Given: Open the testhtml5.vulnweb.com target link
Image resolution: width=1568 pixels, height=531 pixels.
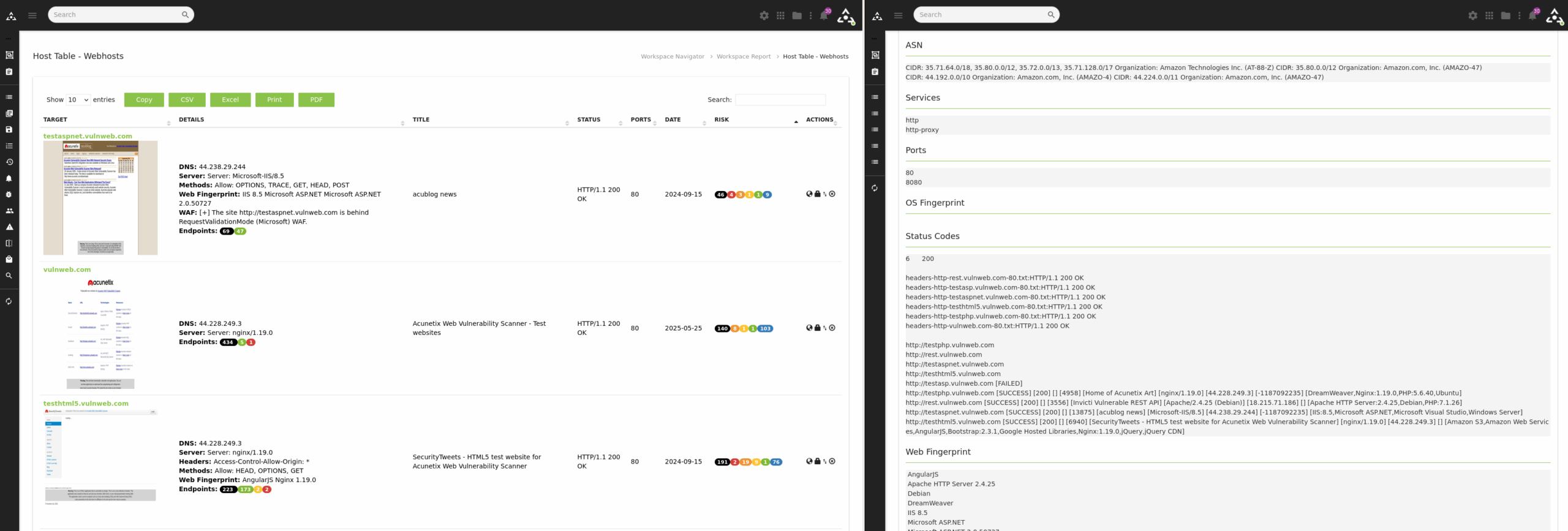Looking at the screenshot, I should [x=86, y=403].
